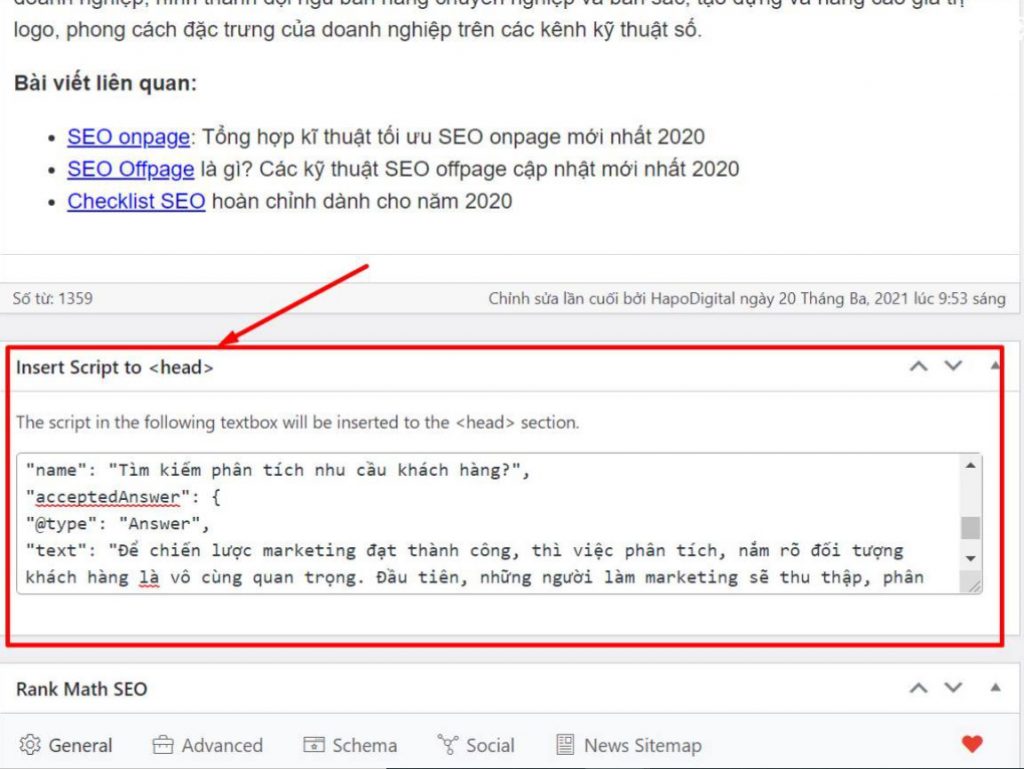1024x769 pixels.
Task: Click the textbox resize handle corner
Action: click(973, 586)
